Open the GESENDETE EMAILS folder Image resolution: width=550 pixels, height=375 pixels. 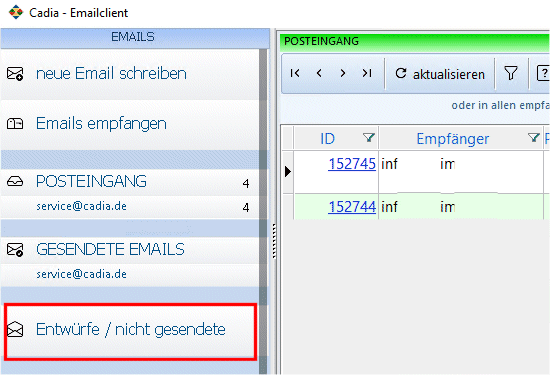110,249
